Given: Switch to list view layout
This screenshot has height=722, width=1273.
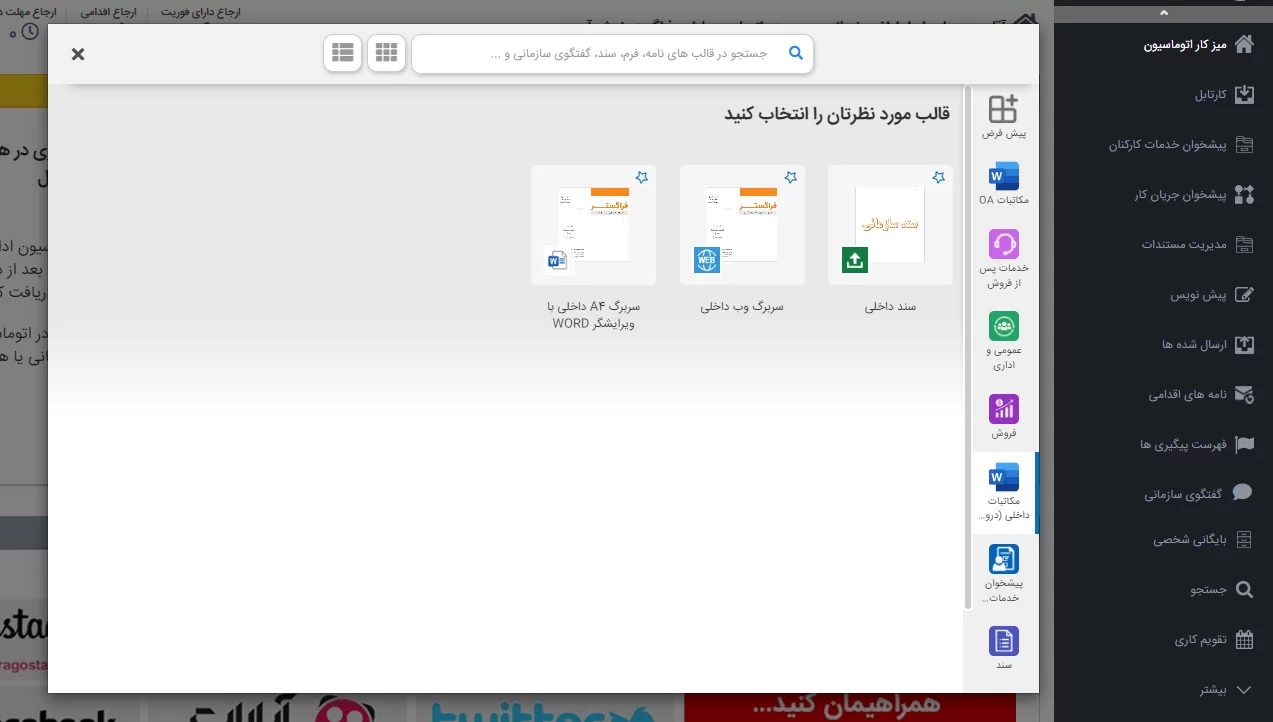Looking at the screenshot, I should [x=342, y=53].
